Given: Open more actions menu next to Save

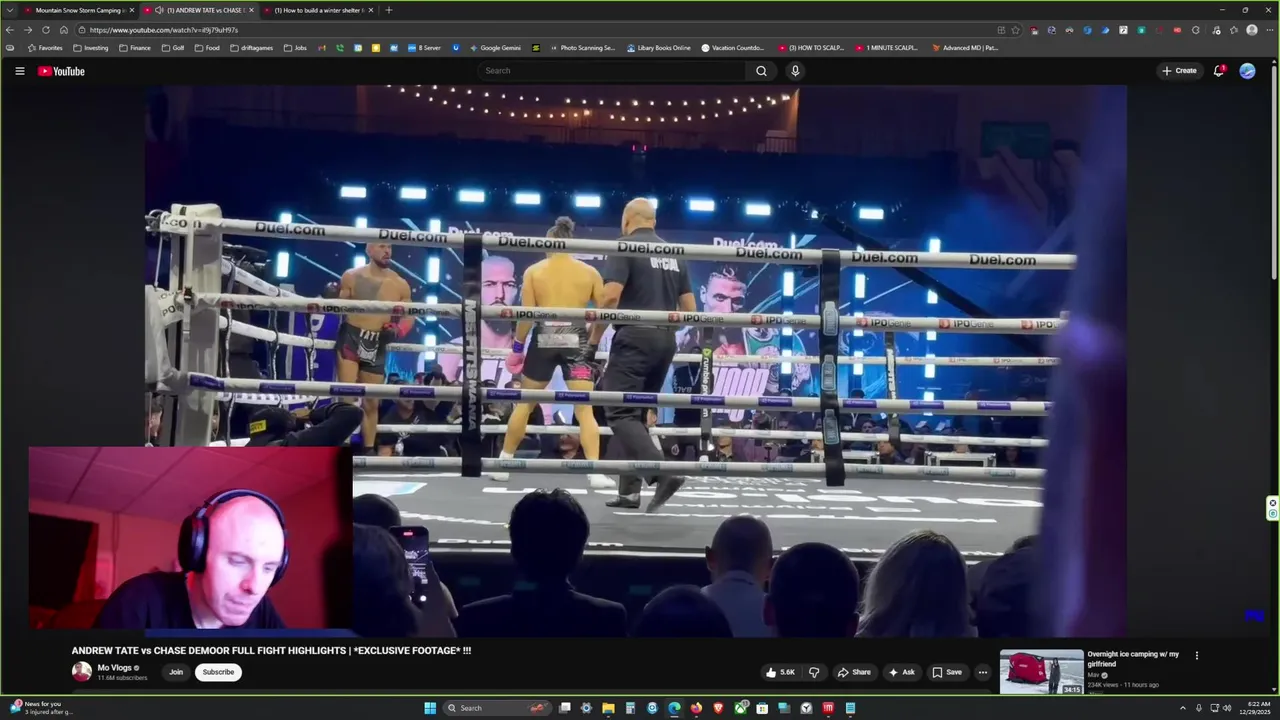Looking at the screenshot, I should click(982, 672).
